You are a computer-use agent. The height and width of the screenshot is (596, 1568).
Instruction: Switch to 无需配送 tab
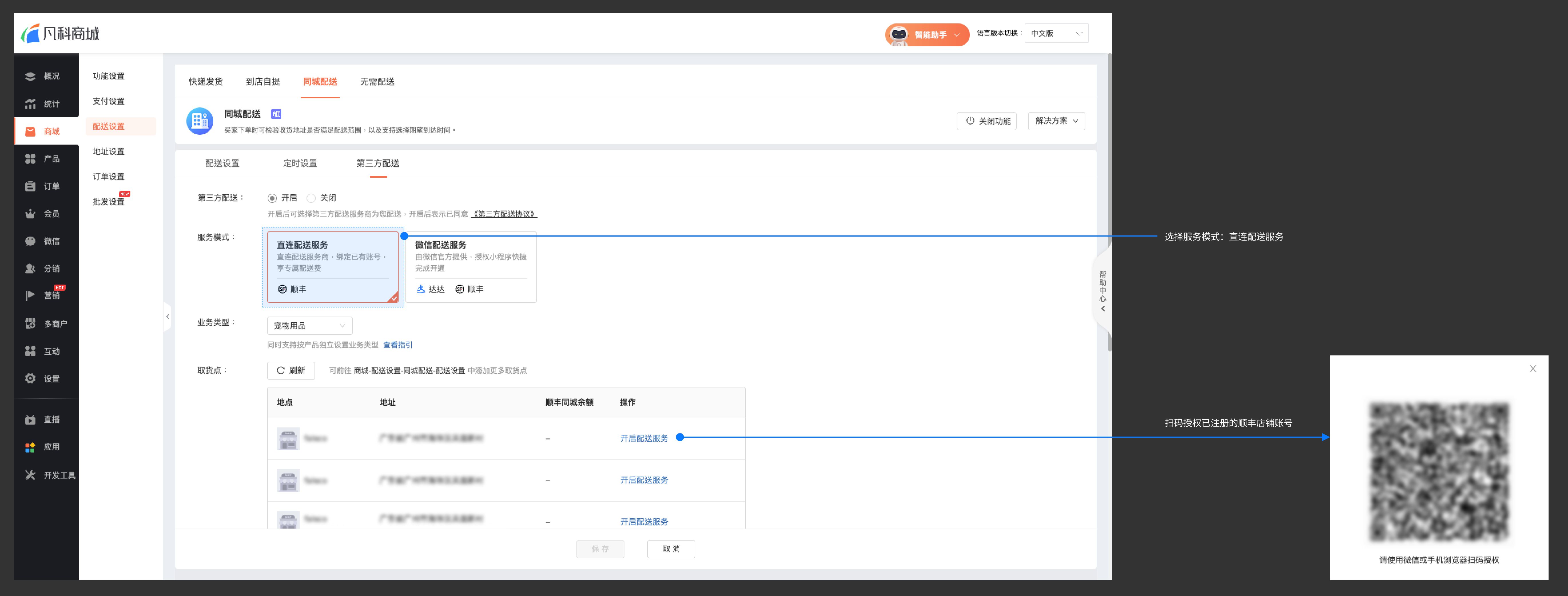click(377, 81)
